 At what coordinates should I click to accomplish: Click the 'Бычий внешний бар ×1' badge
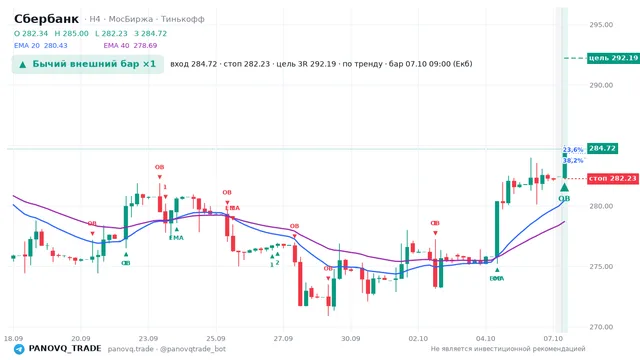click(x=88, y=64)
